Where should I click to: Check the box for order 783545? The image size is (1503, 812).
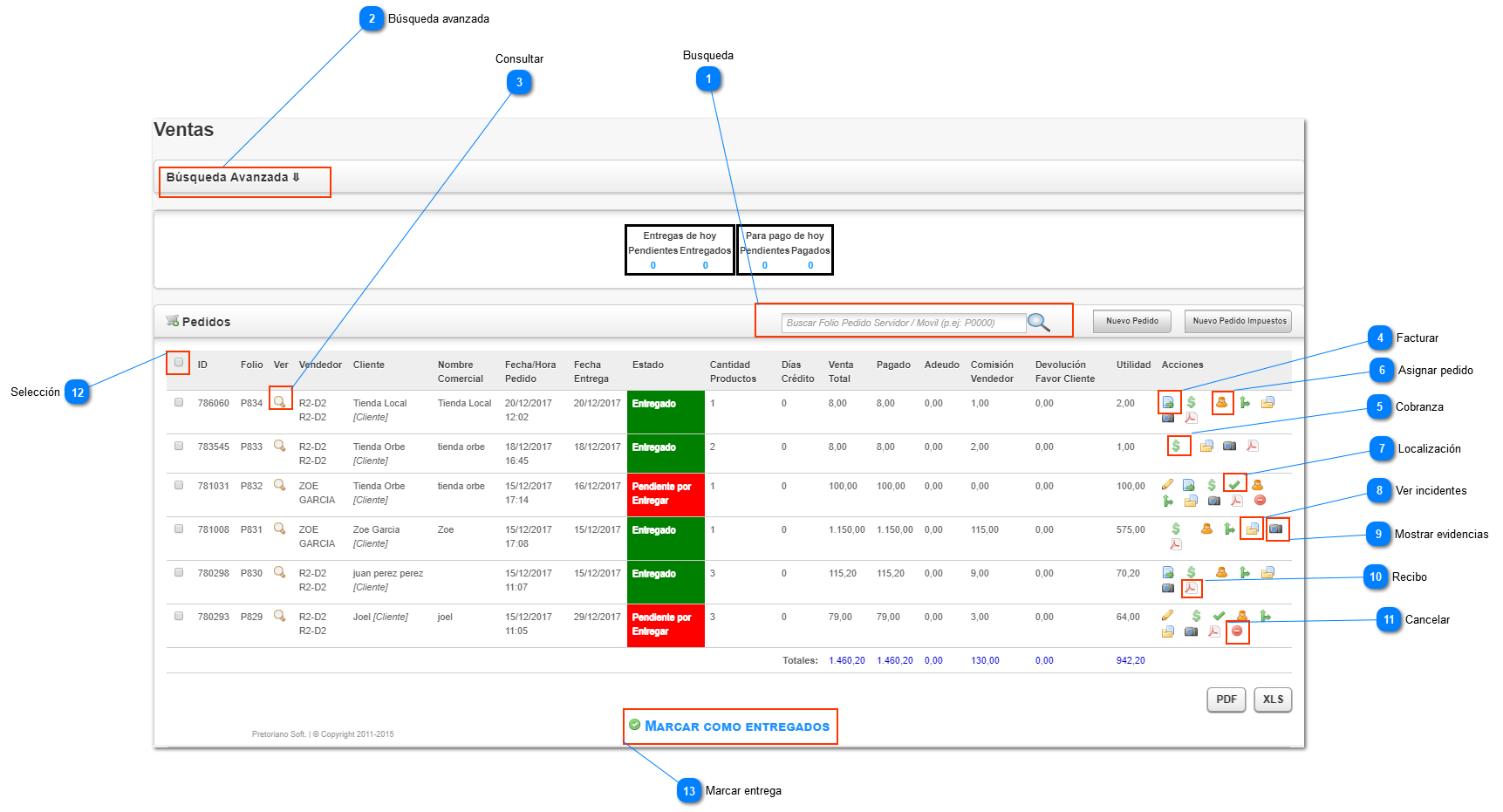point(179,446)
